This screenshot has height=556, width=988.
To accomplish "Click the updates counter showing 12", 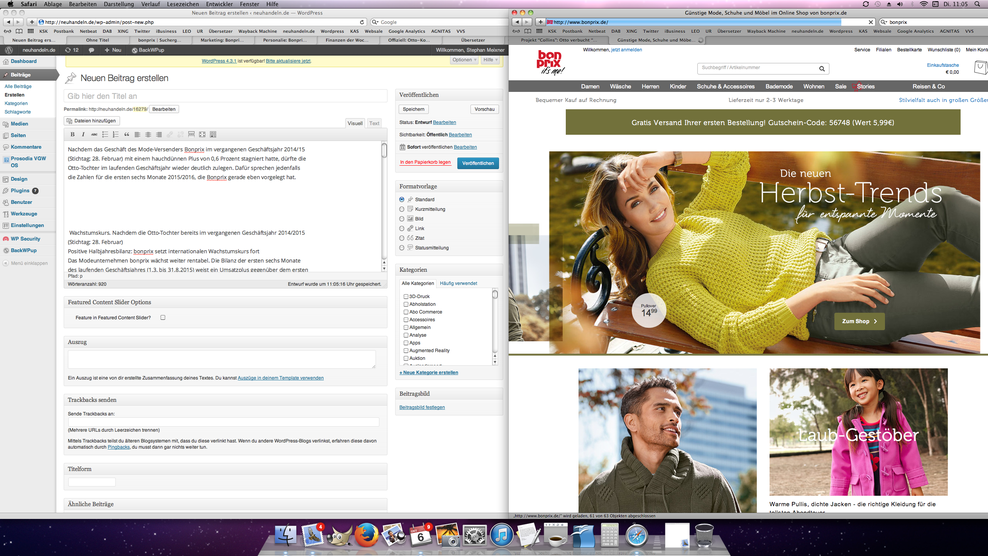I will (72, 50).
